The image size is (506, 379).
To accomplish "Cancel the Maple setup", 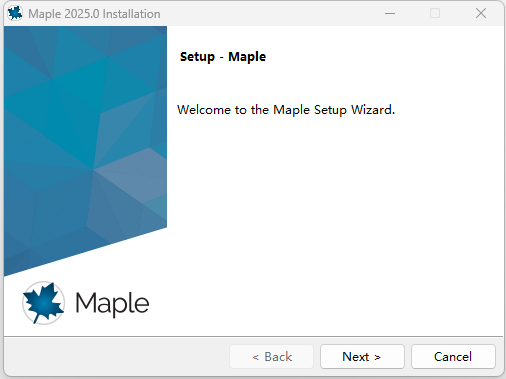I will pyautogui.click(x=453, y=357).
